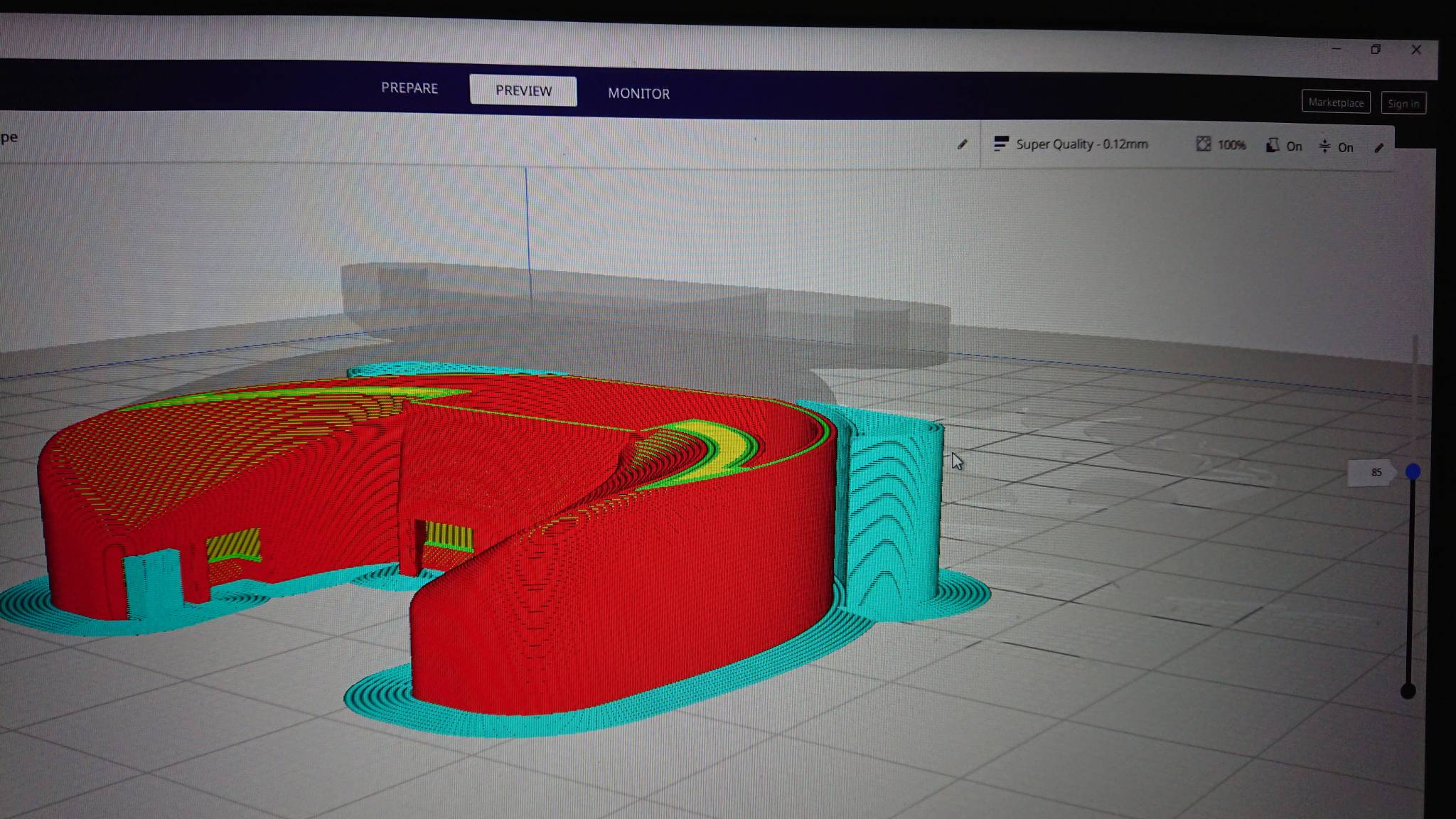Switch to the MONITOR stage tab
Image resolution: width=1456 pixels, height=819 pixels.
[638, 93]
